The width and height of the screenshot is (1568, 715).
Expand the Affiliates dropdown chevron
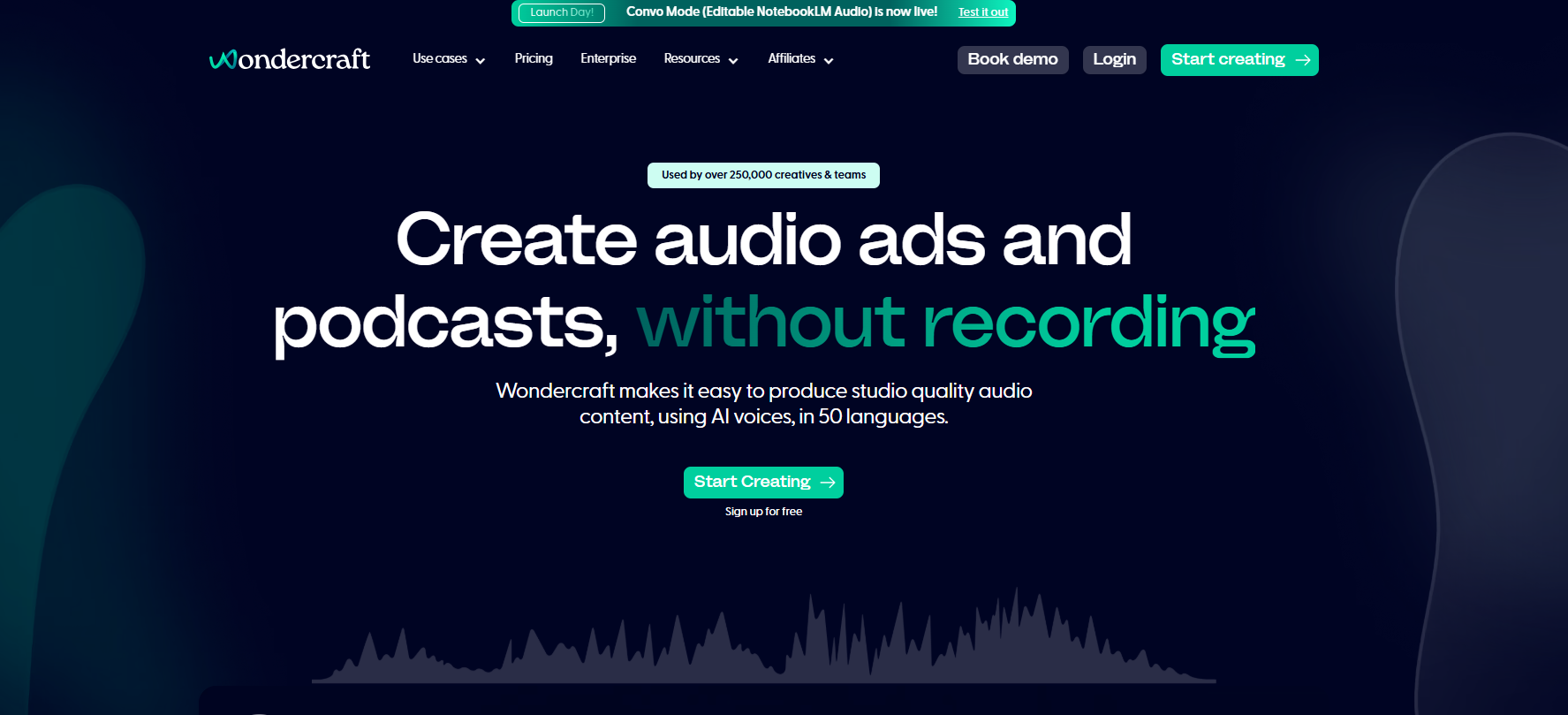tap(829, 61)
